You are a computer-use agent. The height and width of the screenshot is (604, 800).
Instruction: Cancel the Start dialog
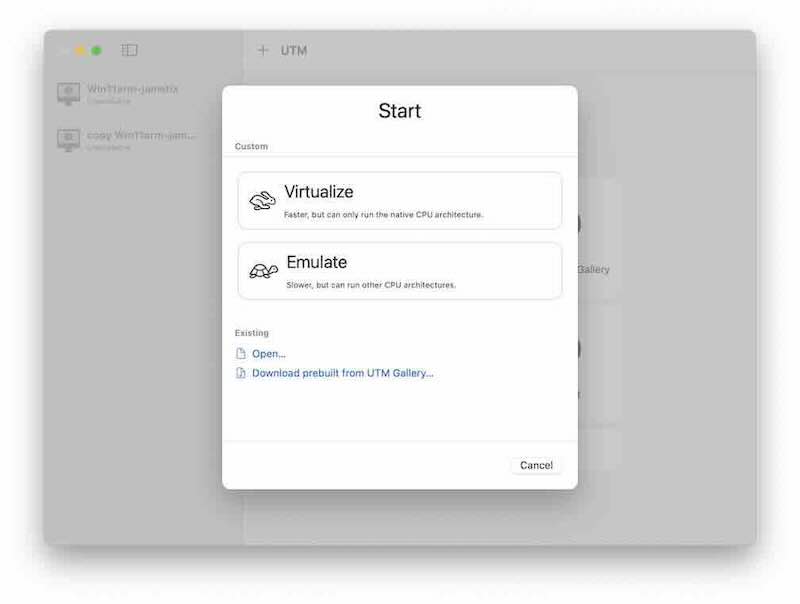pos(536,465)
